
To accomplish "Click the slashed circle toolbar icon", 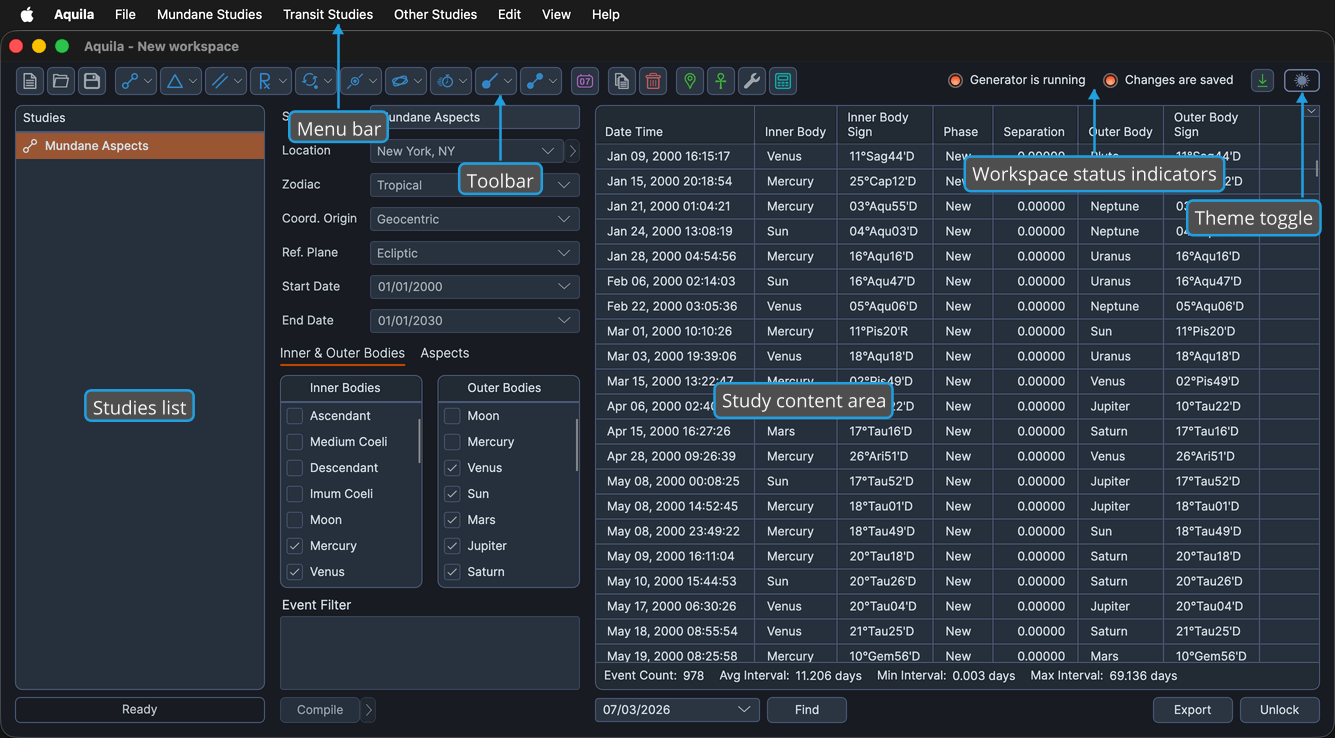I will [361, 81].
